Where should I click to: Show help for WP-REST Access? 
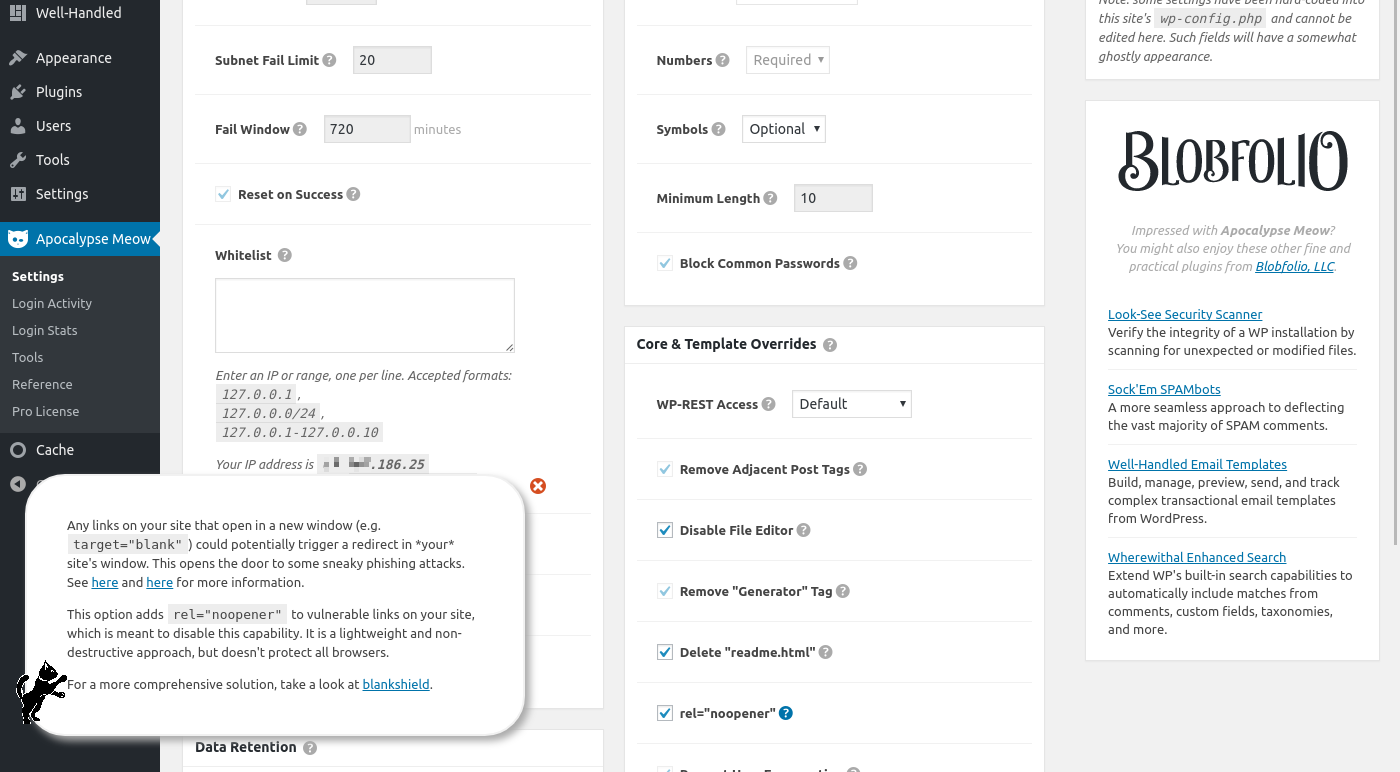pyautogui.click(x=768, y=404)
